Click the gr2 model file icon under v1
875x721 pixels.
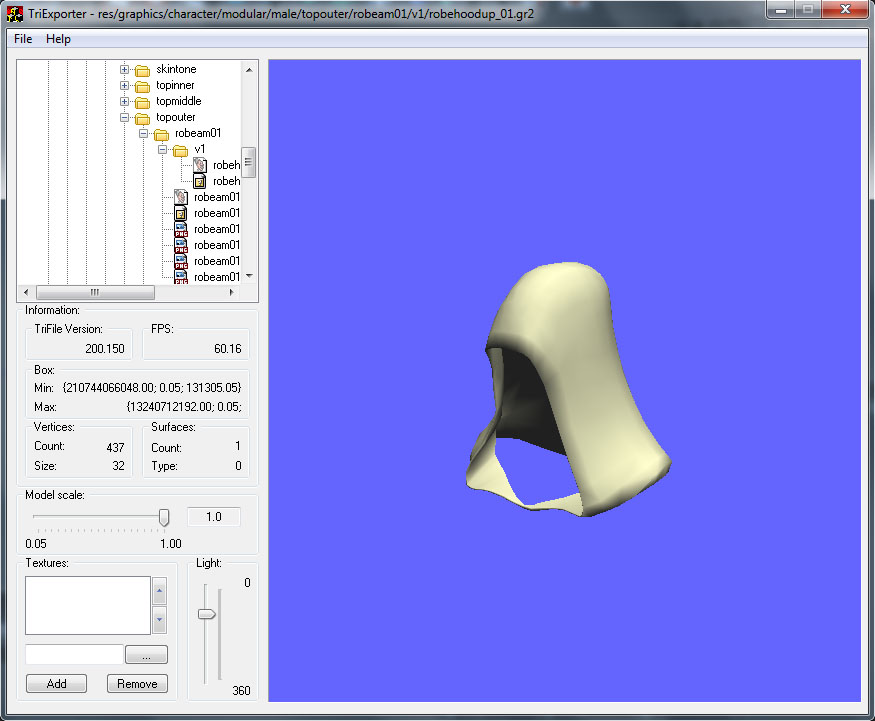click(x=200, y=165)
